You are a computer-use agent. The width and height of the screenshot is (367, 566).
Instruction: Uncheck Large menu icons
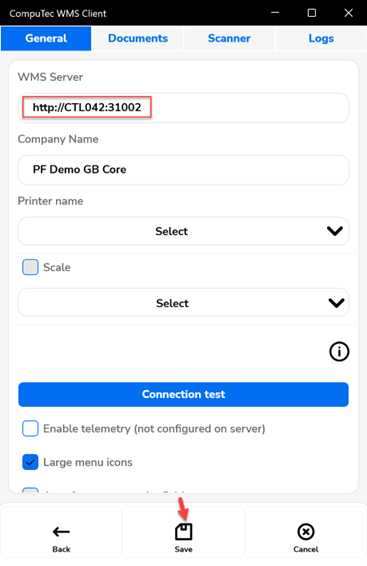(x=30, y=462)
